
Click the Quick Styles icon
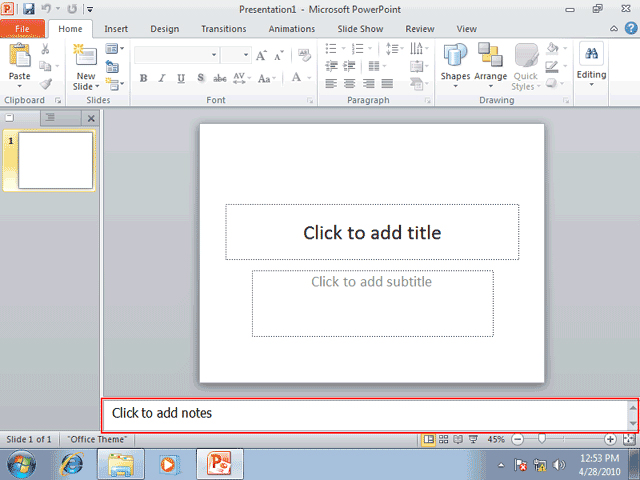[x=526, y=55]
